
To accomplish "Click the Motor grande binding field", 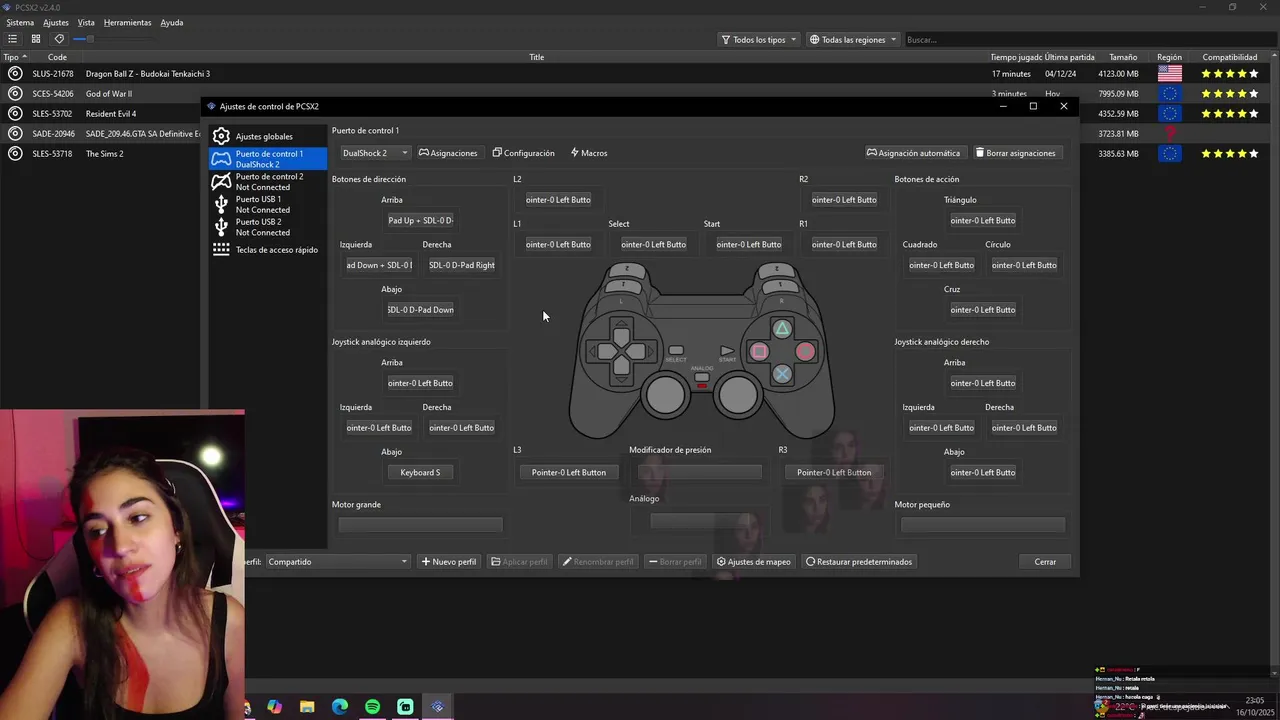I will coord(420,525).
